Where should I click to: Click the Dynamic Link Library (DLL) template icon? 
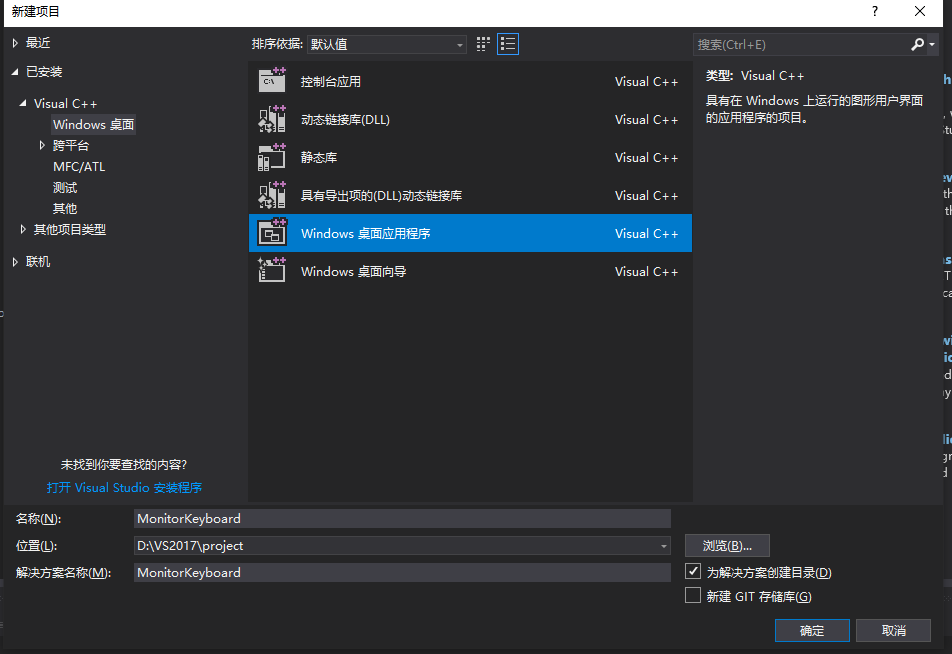[x=272, y=119]
